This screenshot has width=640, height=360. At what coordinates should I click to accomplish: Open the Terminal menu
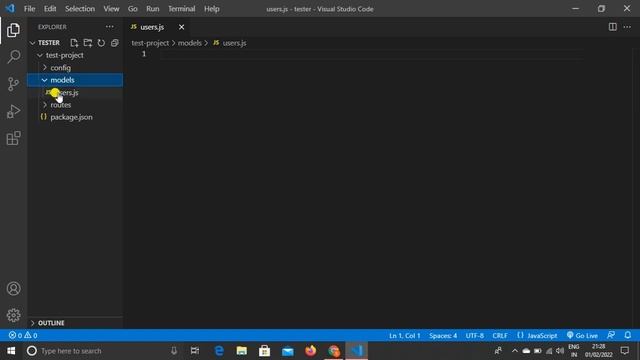point(182,9)
